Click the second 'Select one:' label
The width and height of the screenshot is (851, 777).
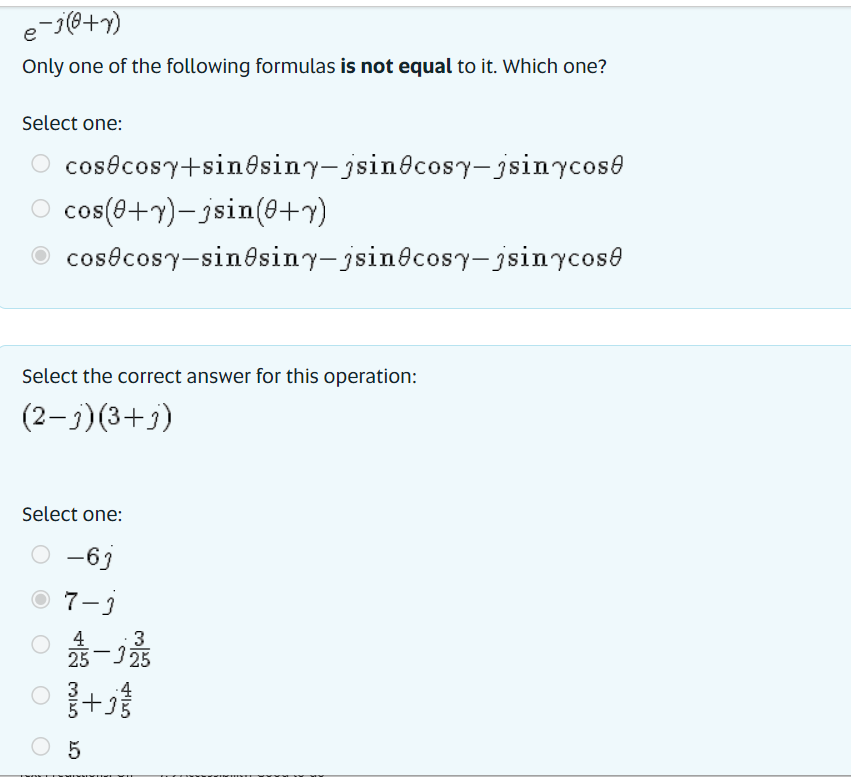[72, 514]
